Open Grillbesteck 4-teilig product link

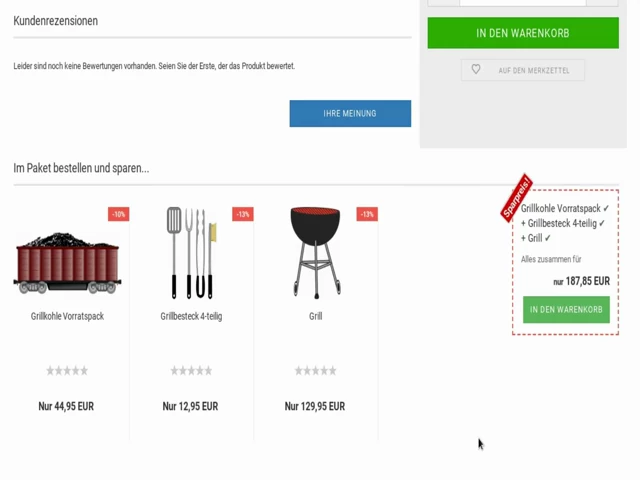(191, 316)
